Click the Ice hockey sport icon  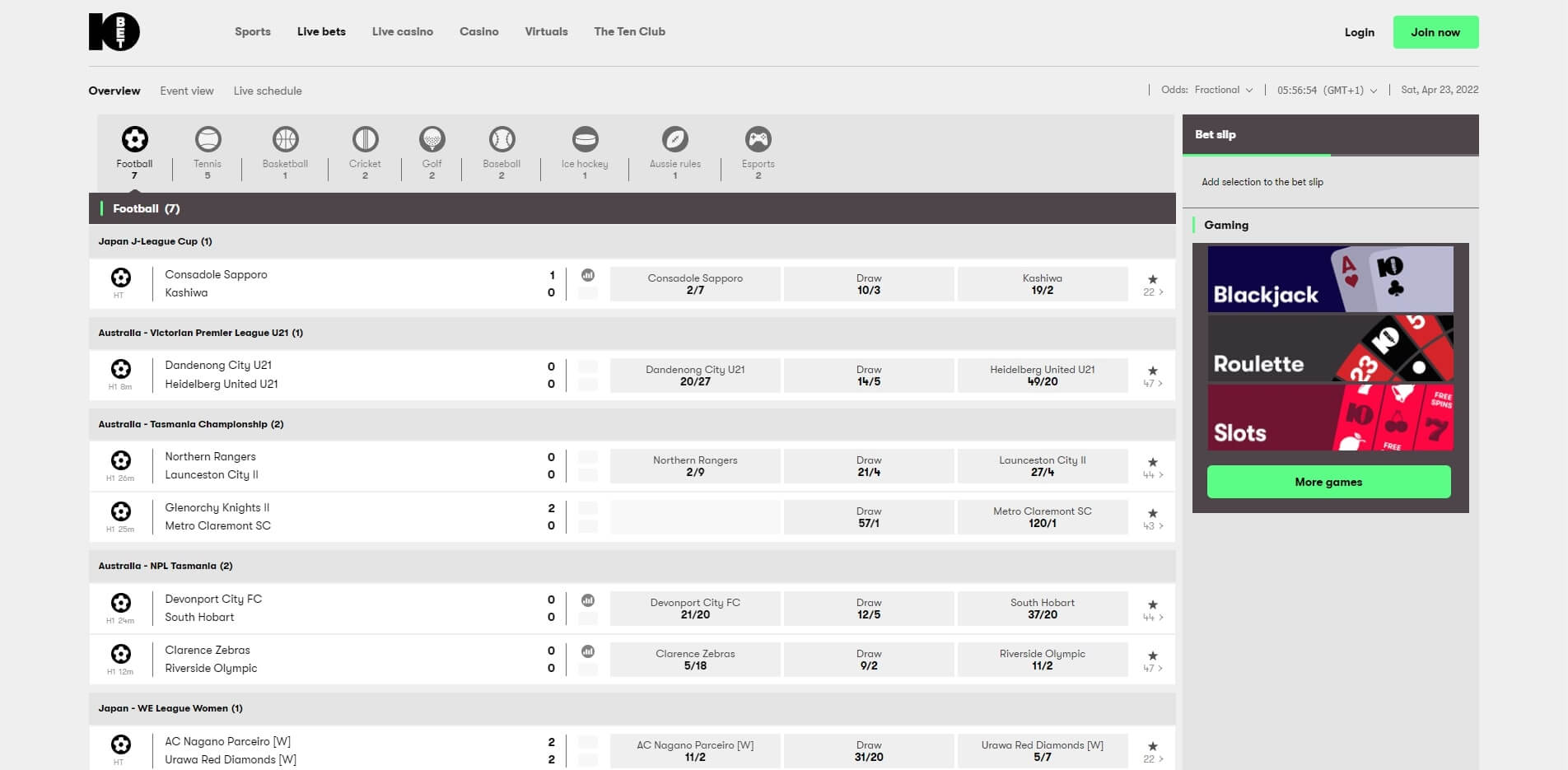coord(585,139)
